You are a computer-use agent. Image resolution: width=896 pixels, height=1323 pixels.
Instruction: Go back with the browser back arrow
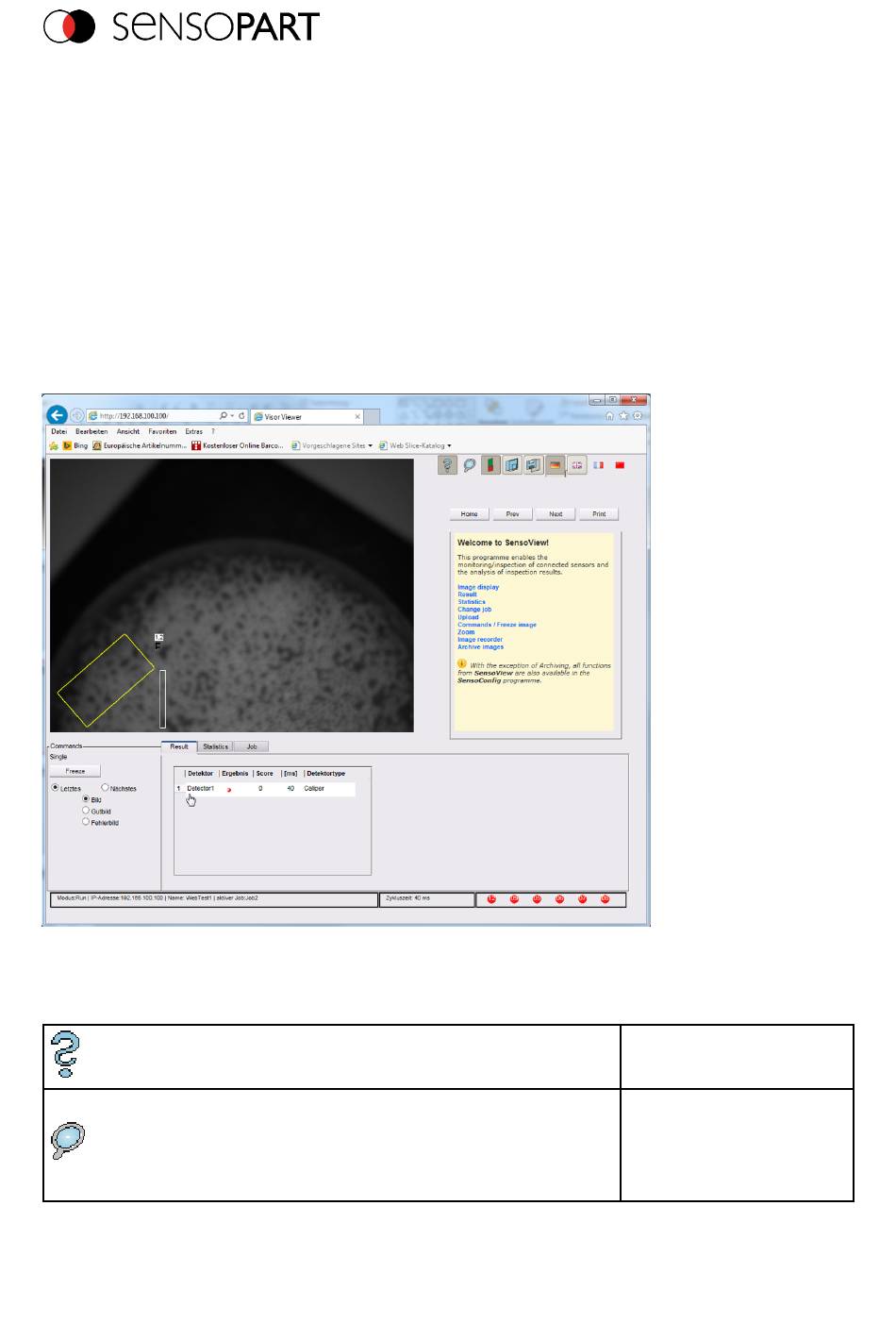[x=58, y=415]
